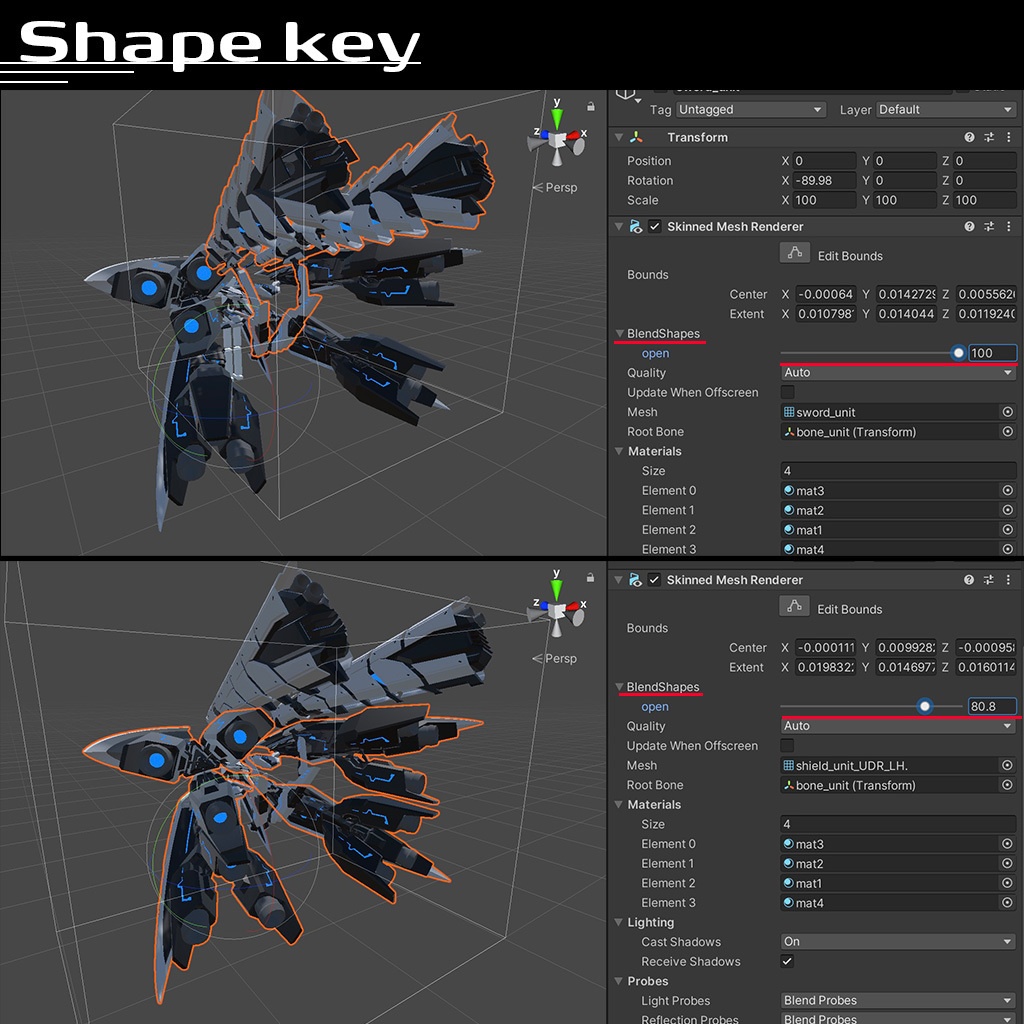Open the upper Skinned Mesh Renderer options menu
Viewport: 1024px width, 1024px height.
click(x=1008, y=227)
